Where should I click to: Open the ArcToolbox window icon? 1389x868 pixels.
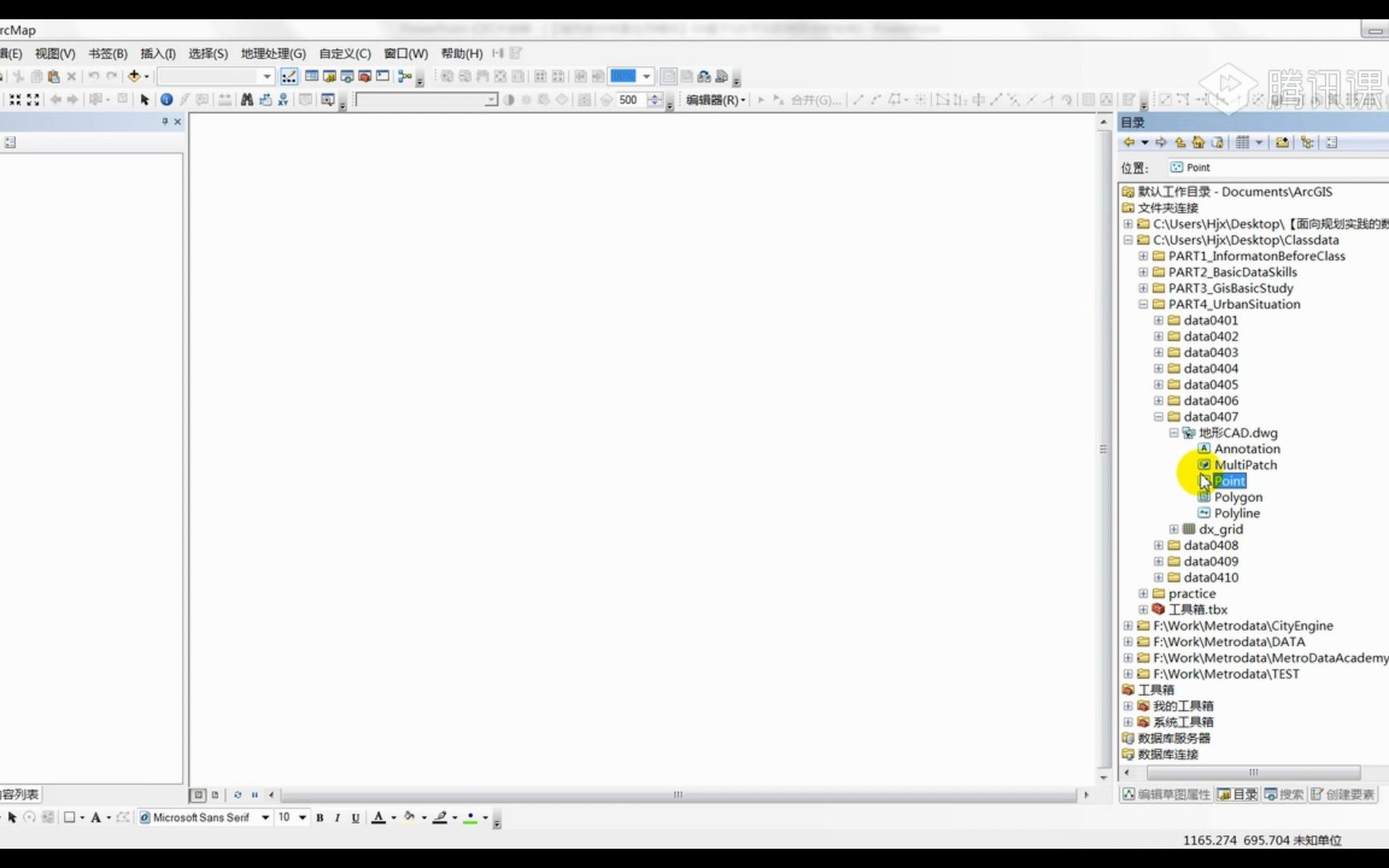tap(365, 76)
